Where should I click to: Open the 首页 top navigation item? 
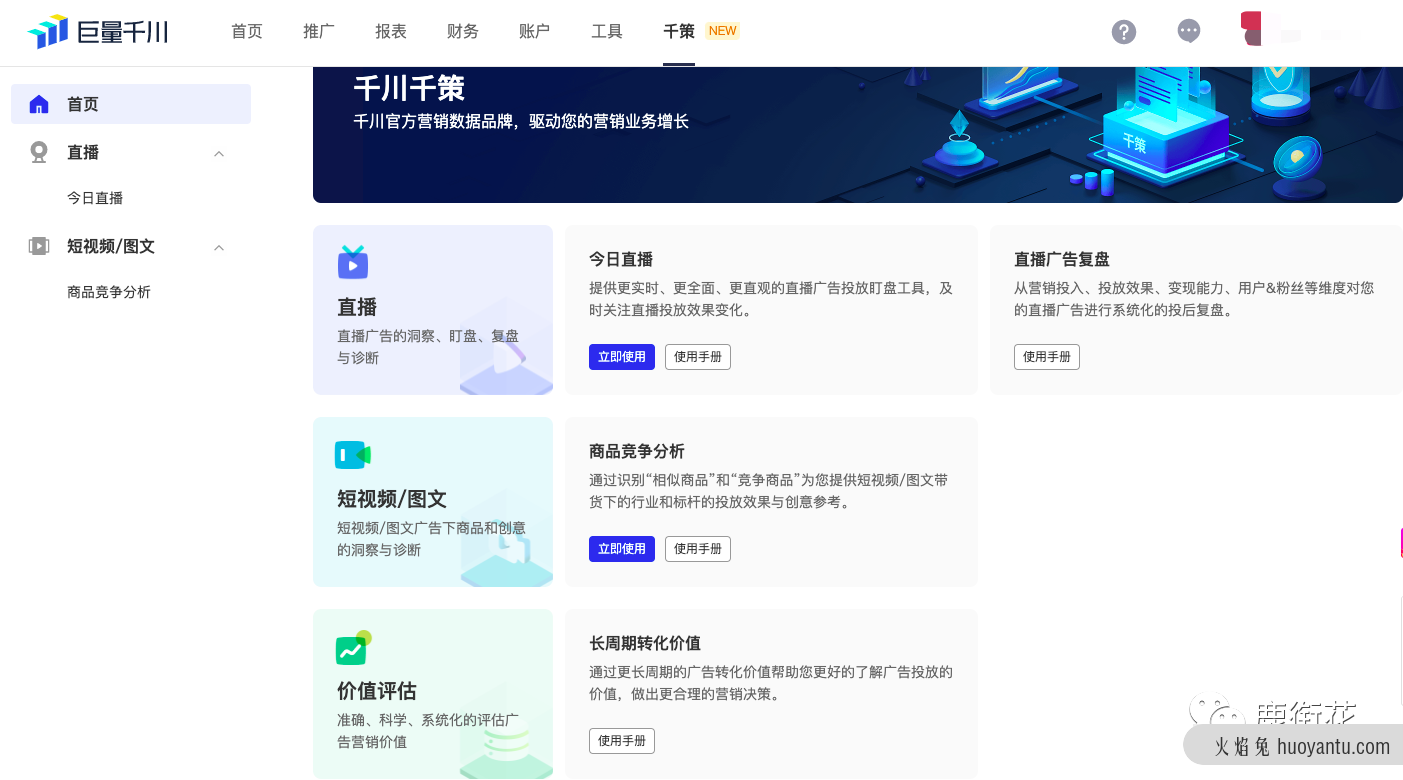pyautogui.click(x=247, y=31)
